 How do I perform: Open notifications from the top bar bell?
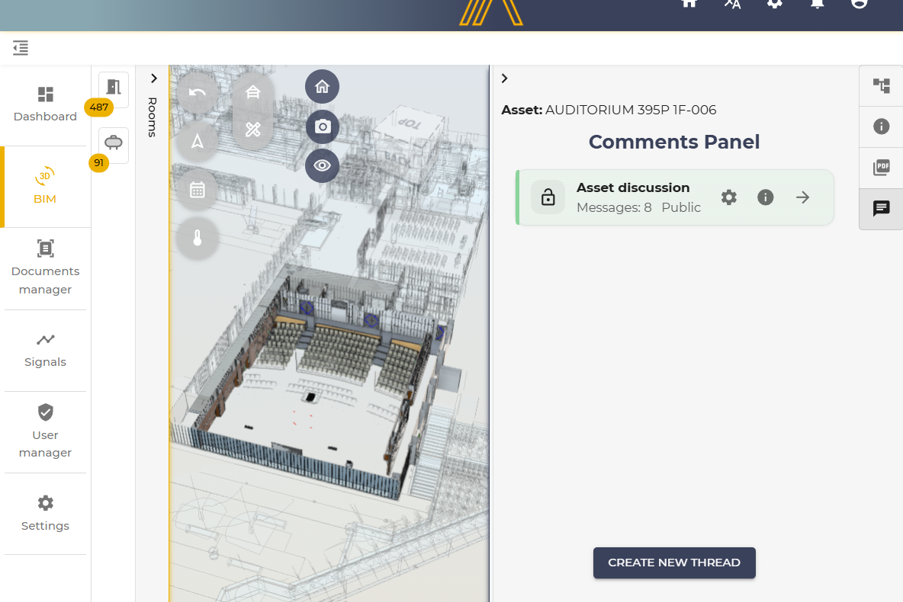coord(815,6)
